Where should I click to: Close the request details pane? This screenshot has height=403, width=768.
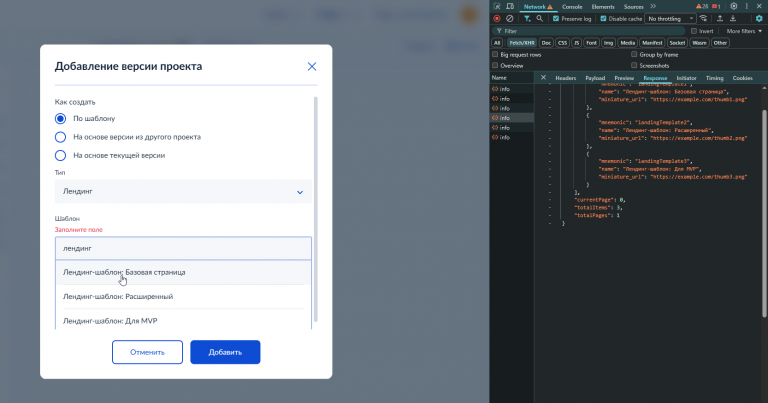point(543,78)
